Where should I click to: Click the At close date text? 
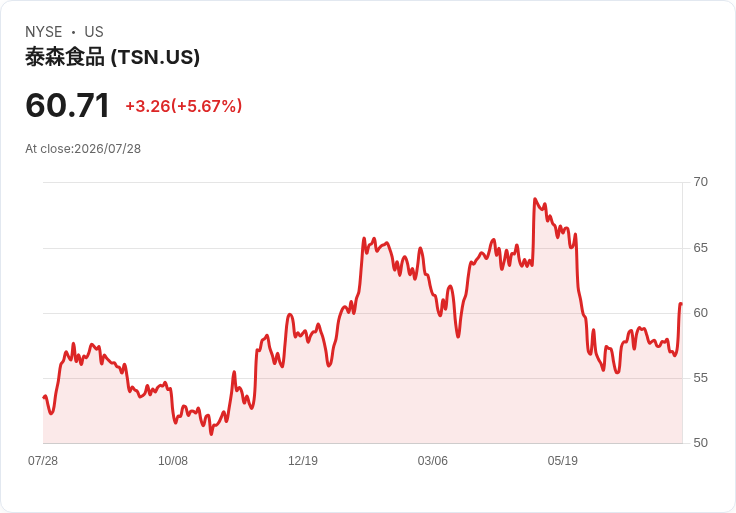click(83, 149)
